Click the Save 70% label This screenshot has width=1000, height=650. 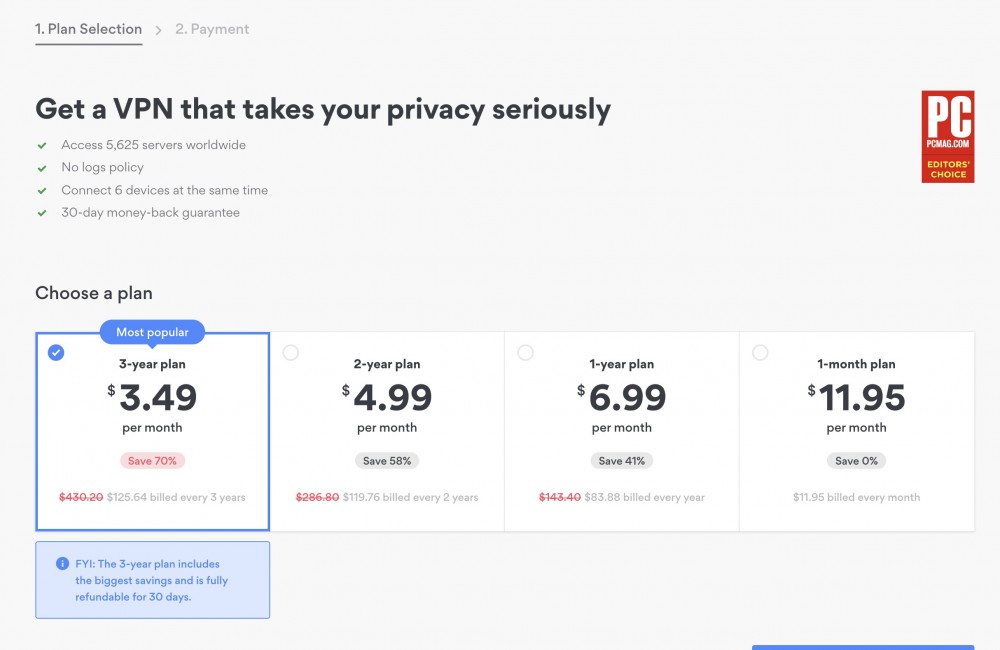152,461
